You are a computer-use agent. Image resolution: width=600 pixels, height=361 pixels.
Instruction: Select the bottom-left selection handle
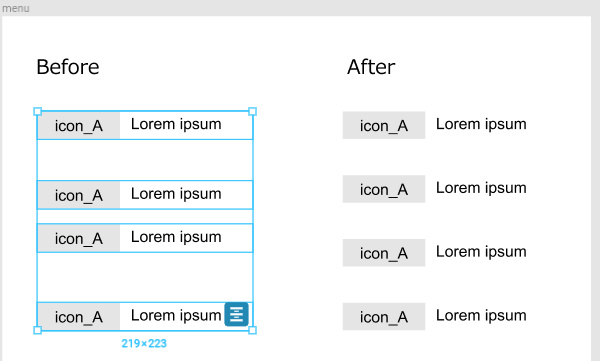coord(38,330)
